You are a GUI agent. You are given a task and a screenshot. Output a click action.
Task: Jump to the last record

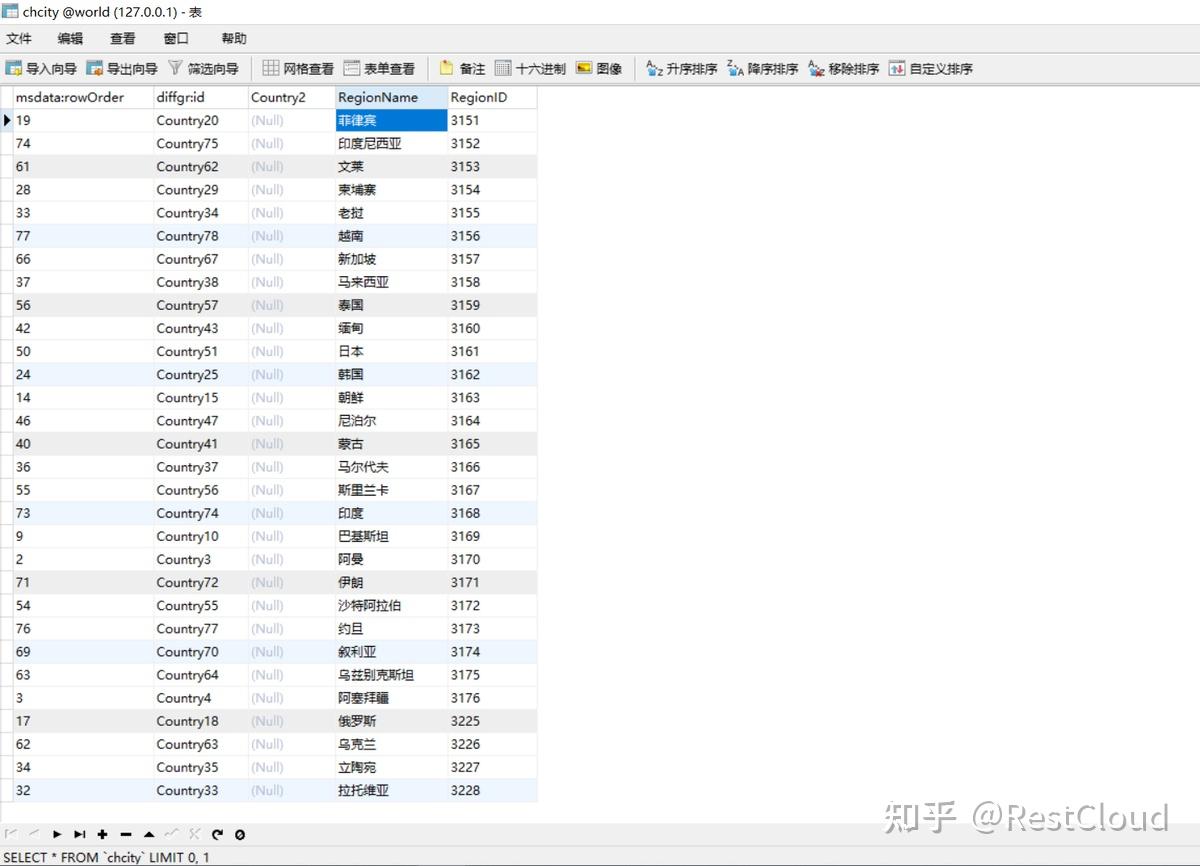click(80, 834)
